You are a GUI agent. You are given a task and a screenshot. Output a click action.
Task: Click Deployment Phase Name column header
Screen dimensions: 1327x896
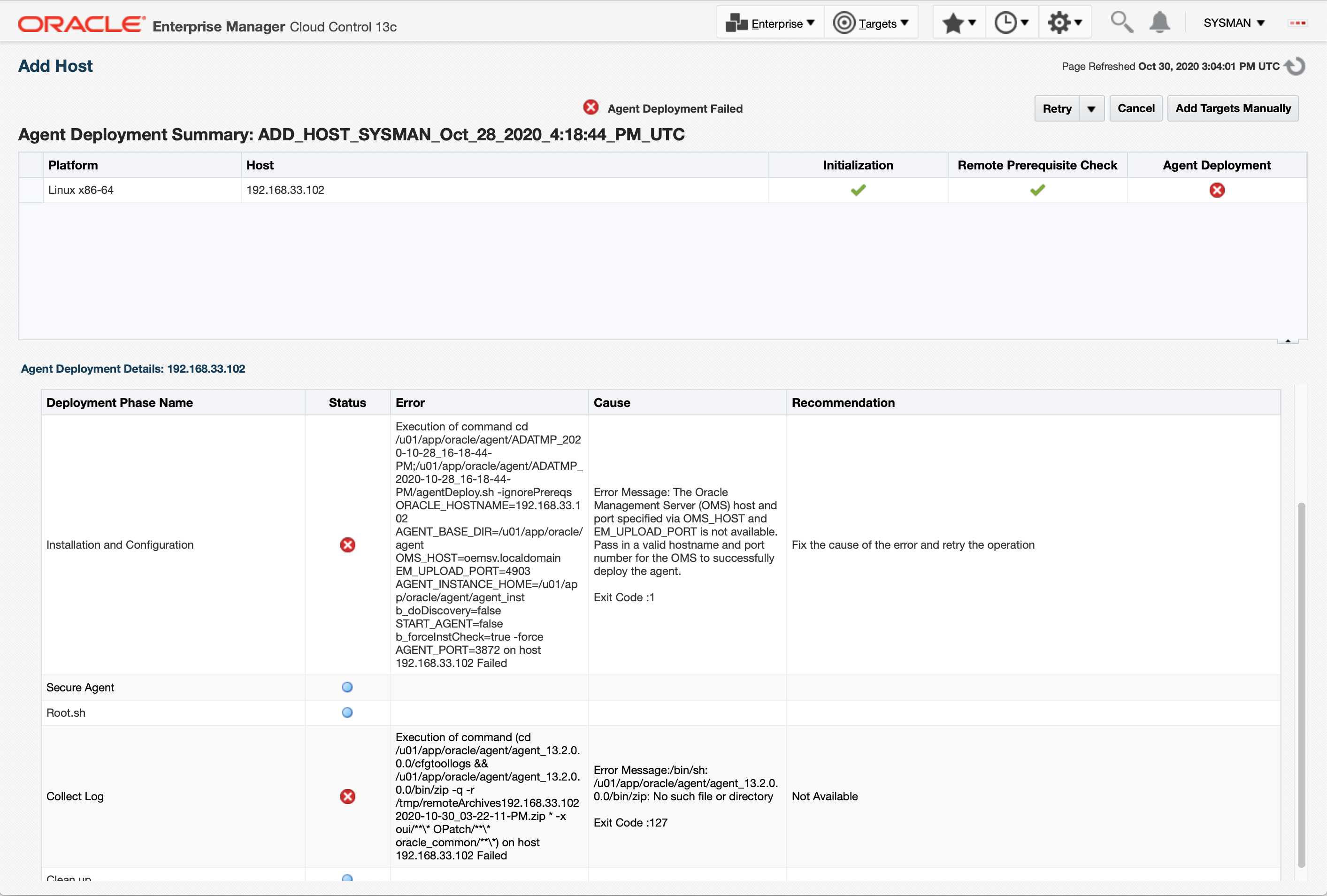(173, 403)
